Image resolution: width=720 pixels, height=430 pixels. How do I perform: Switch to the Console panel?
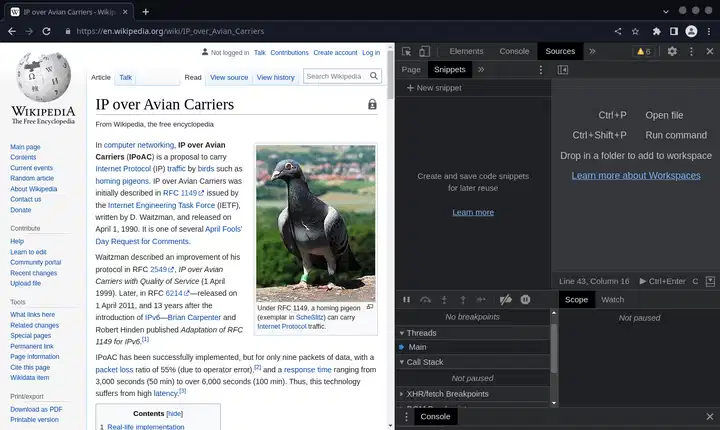(x=514, y=51)
